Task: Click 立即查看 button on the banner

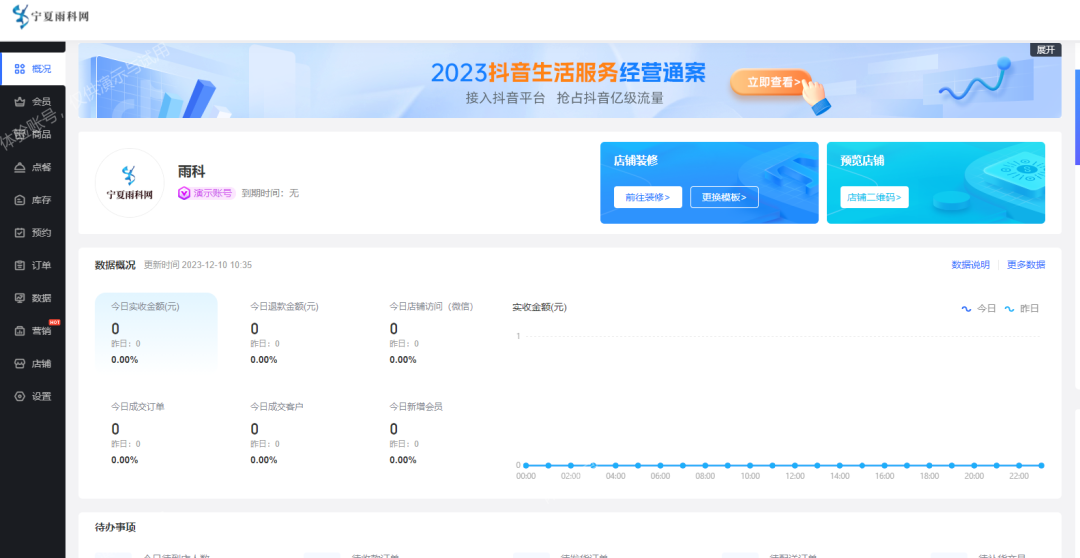Action: click(x=773, y=82)
